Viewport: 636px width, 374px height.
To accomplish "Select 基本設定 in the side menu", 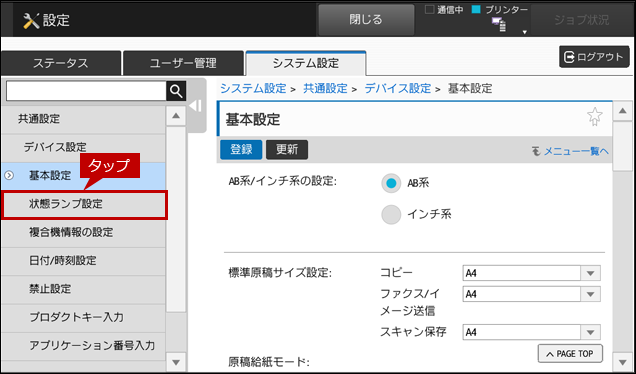I will pos(83,176).
